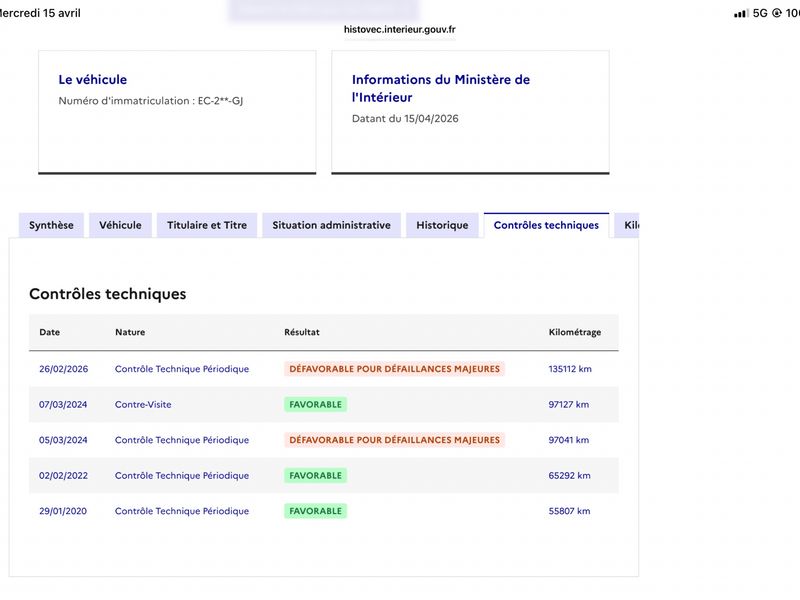
Task: Click the FAVORABLE badge for 02/02/2022
Action: coord(315,476)
